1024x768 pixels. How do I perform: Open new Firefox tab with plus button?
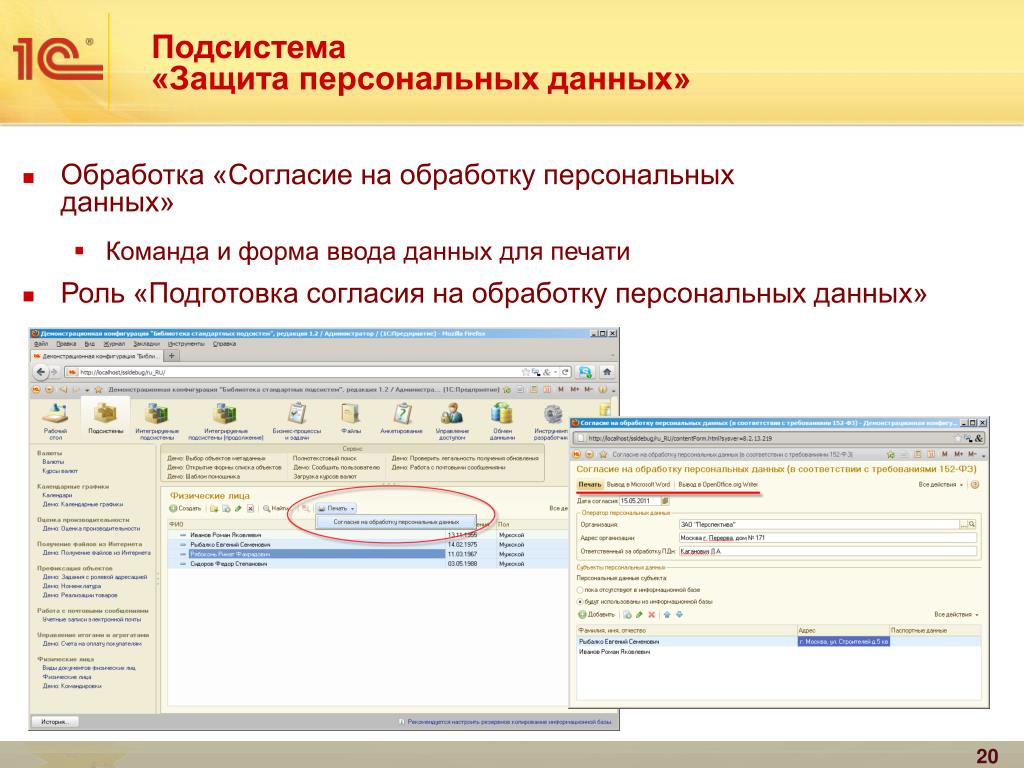[172, 356]
